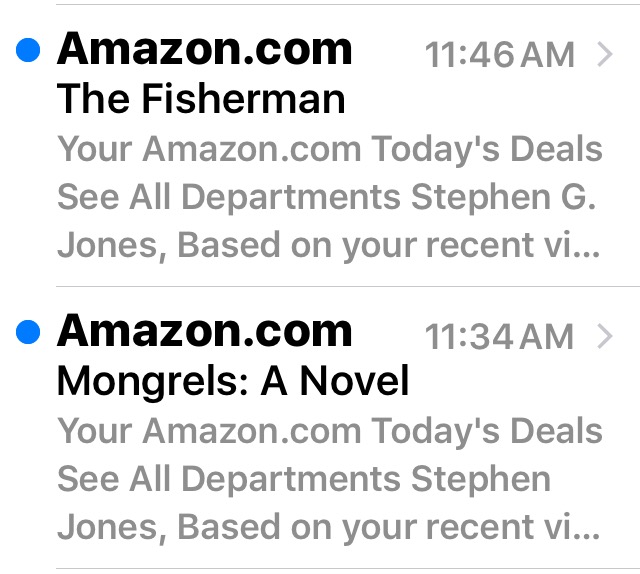Click the 11:46 AM timestamp
Image resolution: width=640 pixels, height=574 pixels.
pos(500,56)
